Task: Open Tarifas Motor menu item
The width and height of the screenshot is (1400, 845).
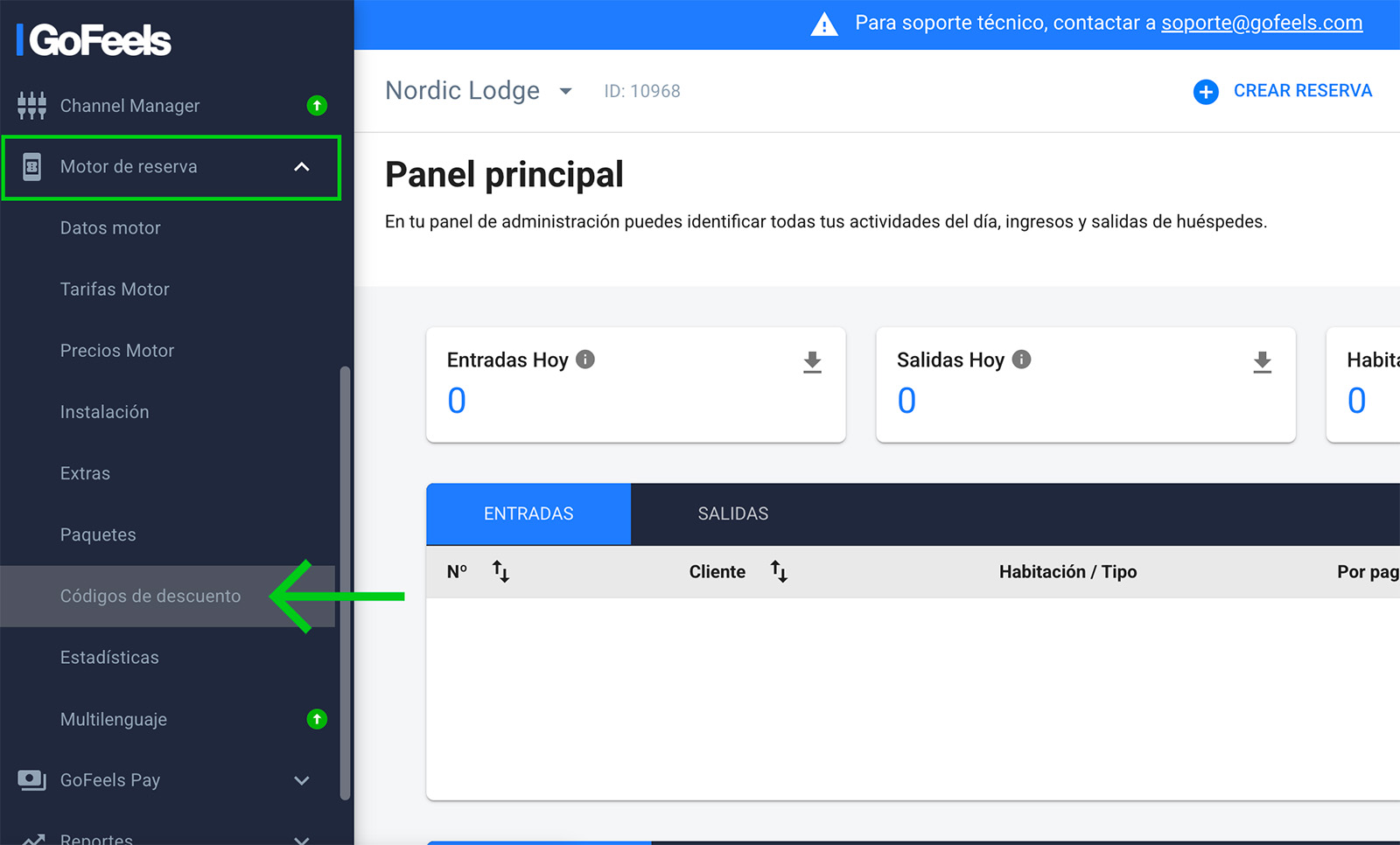Action: coord(115,290)
